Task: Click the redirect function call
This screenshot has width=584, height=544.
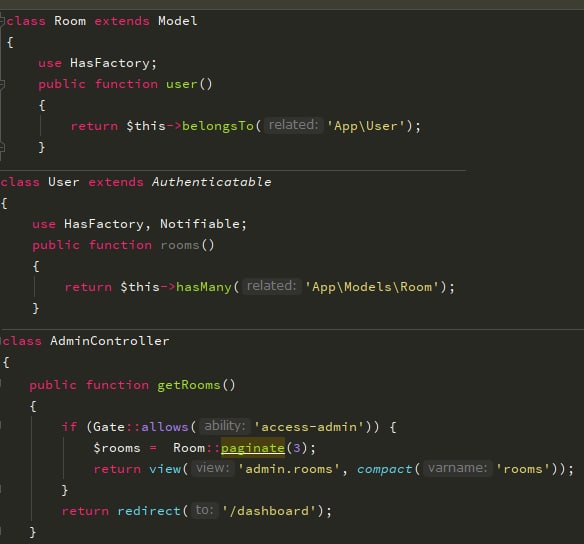Action: click(149, 511)
